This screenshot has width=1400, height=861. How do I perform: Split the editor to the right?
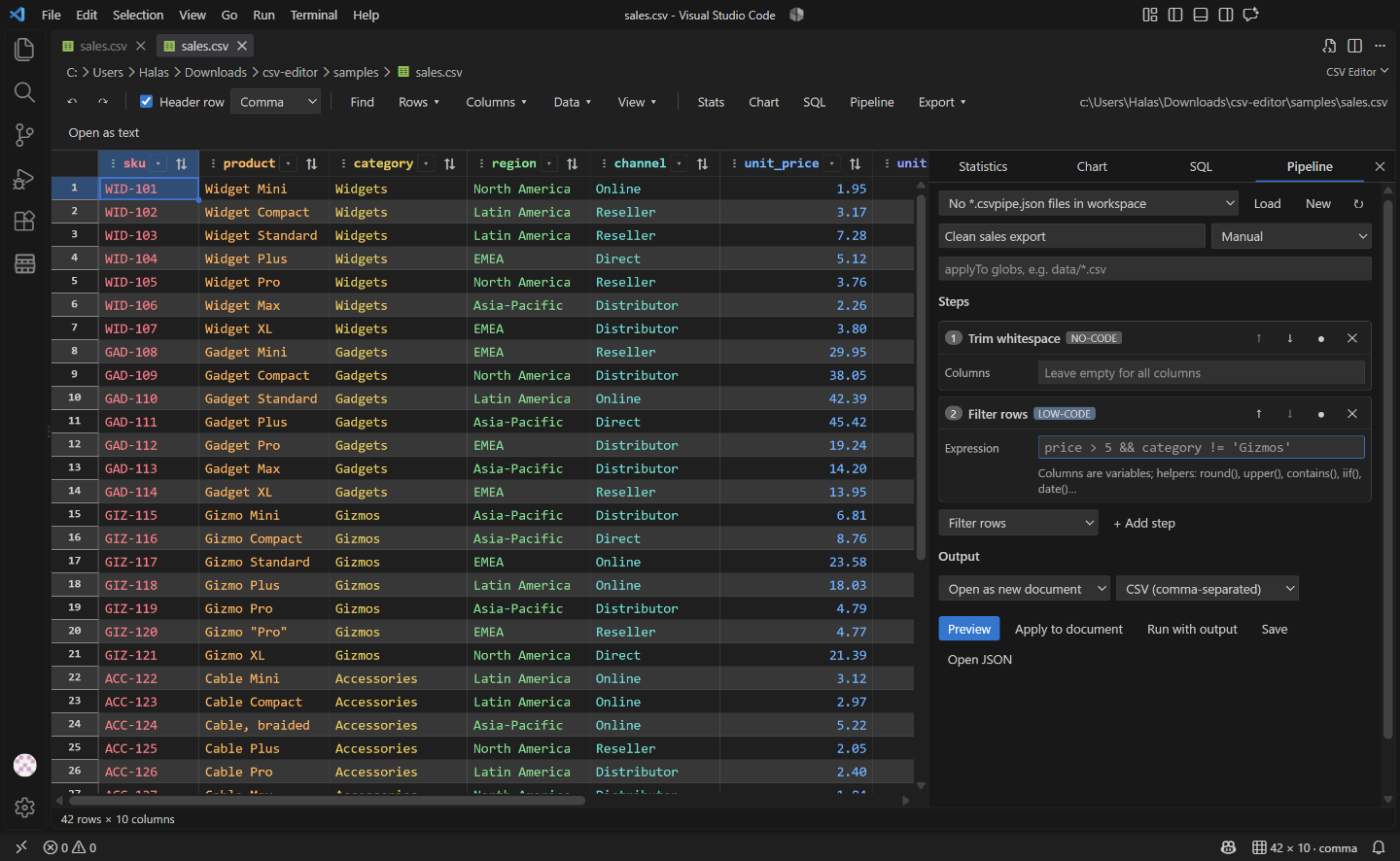click(x=1354, y=46)
